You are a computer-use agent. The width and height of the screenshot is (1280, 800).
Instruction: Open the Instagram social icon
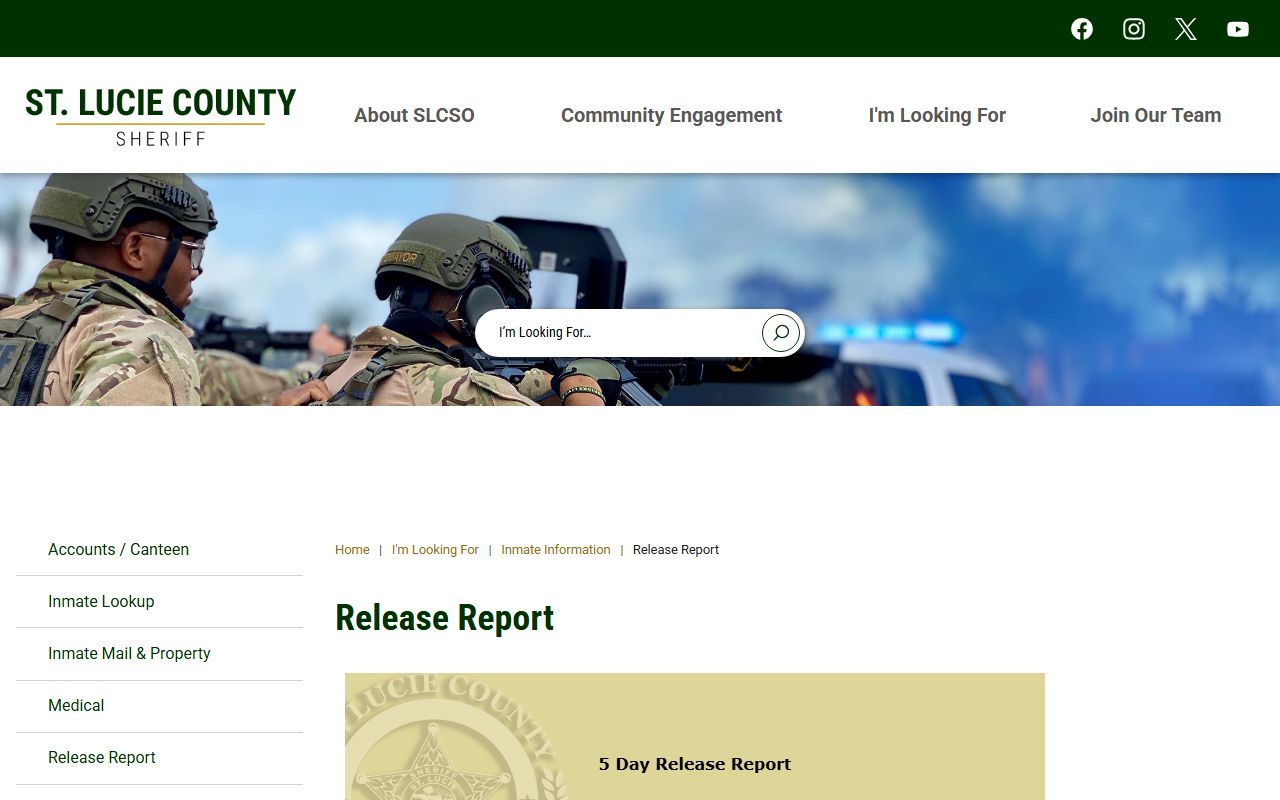pos(1134,29)
